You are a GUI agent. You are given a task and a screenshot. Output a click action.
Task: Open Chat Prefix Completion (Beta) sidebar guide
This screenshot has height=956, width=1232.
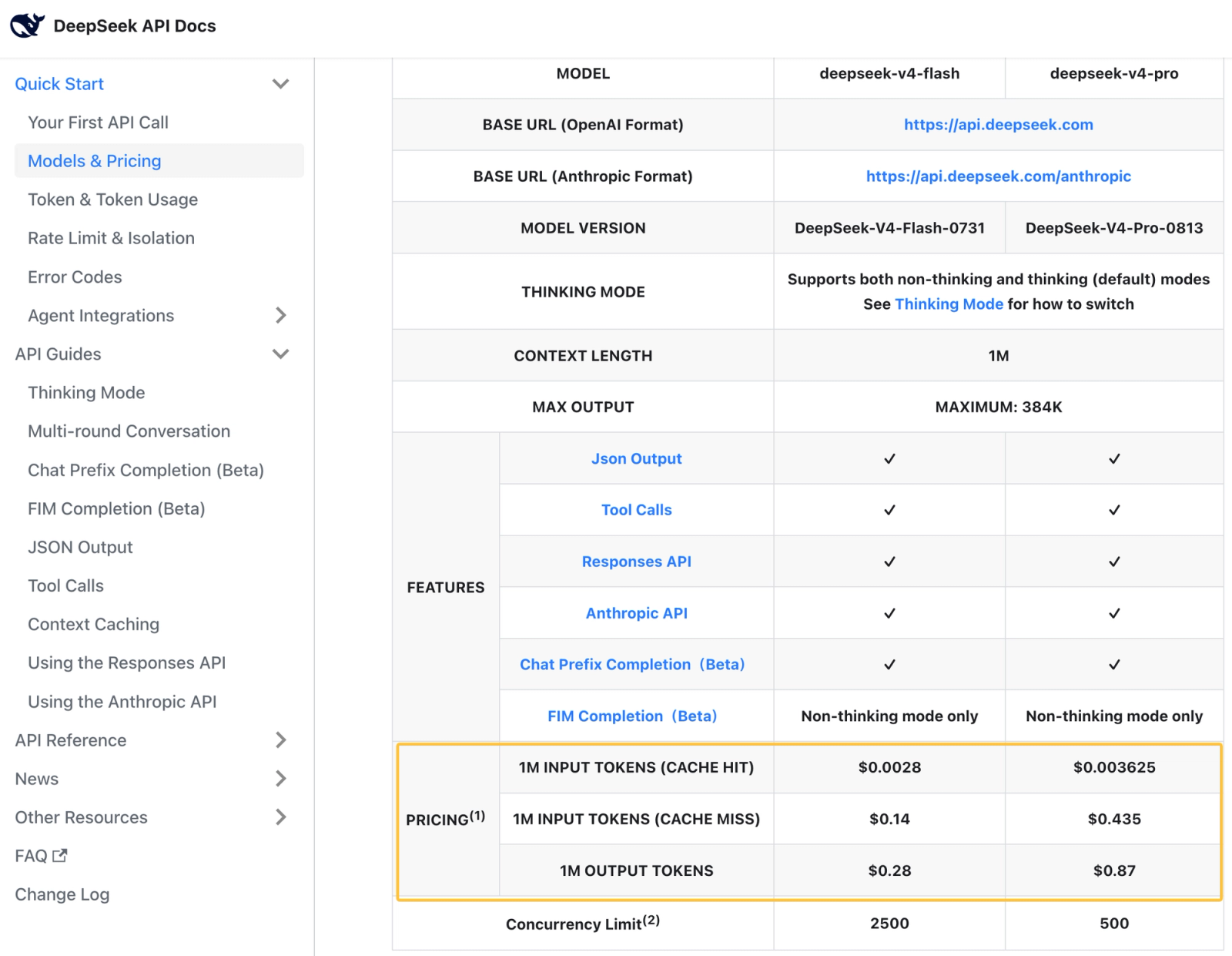click(146, 470)
